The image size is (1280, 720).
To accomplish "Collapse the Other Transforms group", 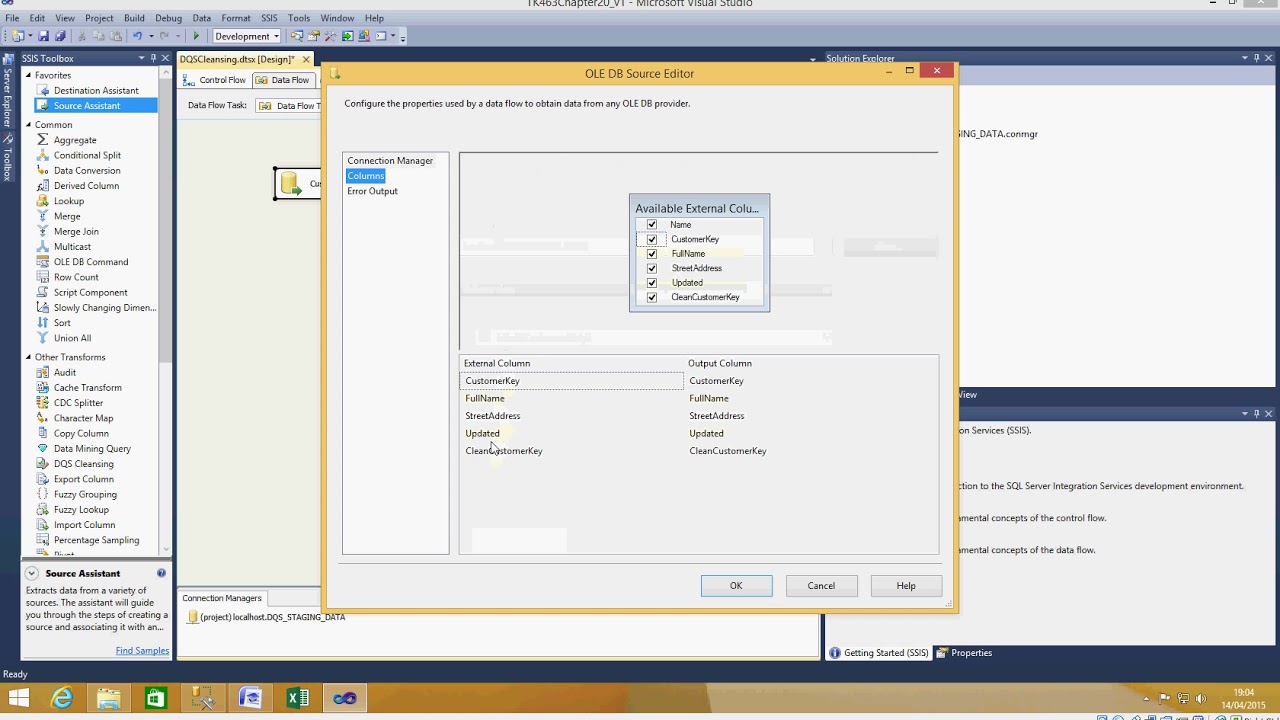I will coord(28,357).
